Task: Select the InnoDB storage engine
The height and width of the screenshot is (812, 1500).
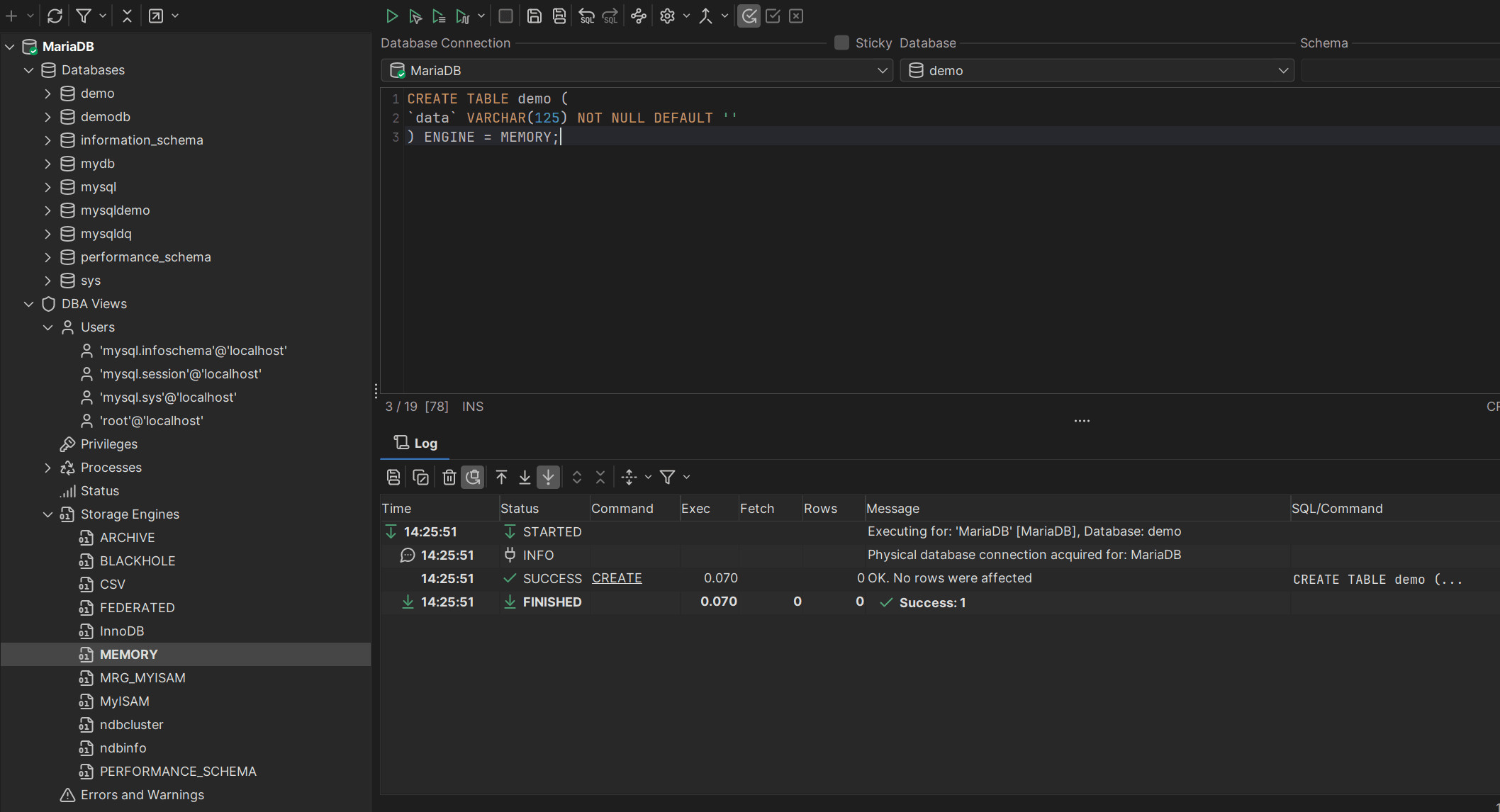Action: (121, 631)
